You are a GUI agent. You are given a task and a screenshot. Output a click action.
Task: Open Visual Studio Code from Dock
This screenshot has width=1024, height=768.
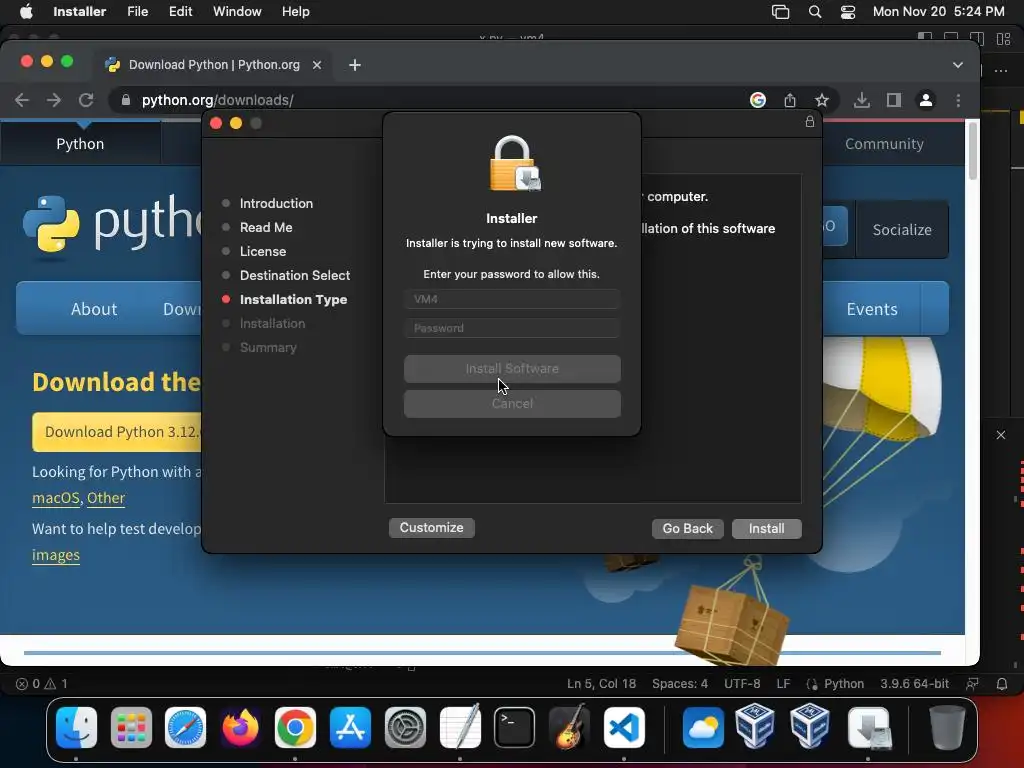coord(624,728)
